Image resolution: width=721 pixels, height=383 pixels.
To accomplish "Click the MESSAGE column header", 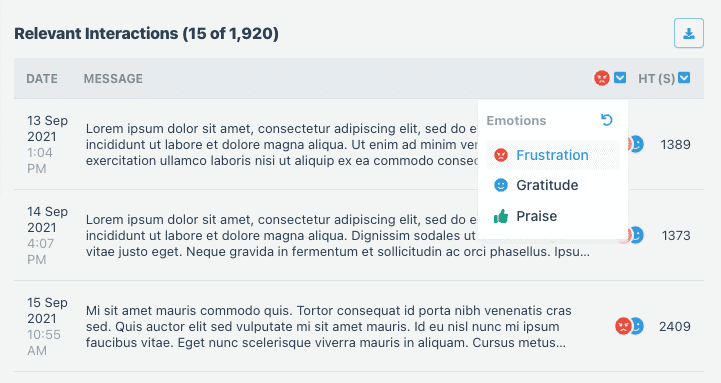I will pos(113,79).
